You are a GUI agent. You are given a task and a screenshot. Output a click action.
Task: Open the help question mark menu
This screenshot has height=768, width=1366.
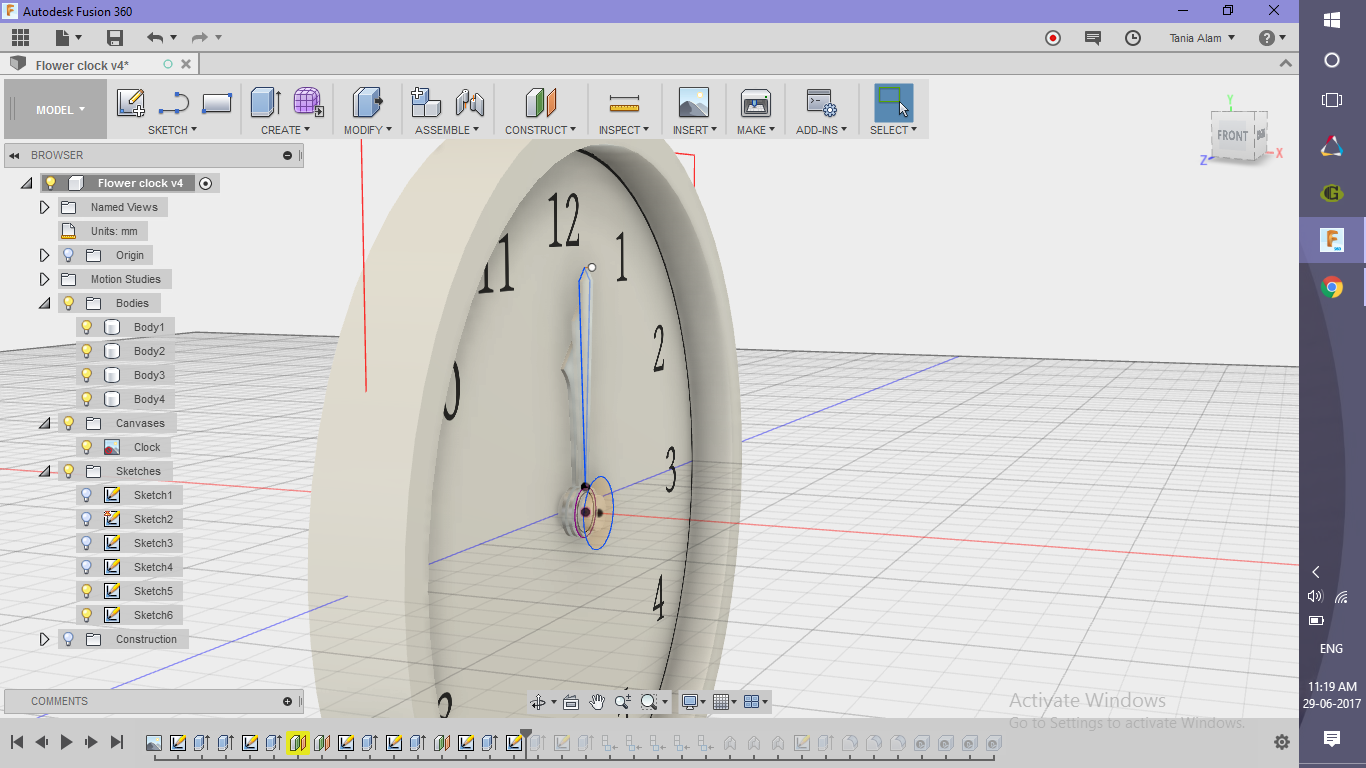tap(1272, 38)
